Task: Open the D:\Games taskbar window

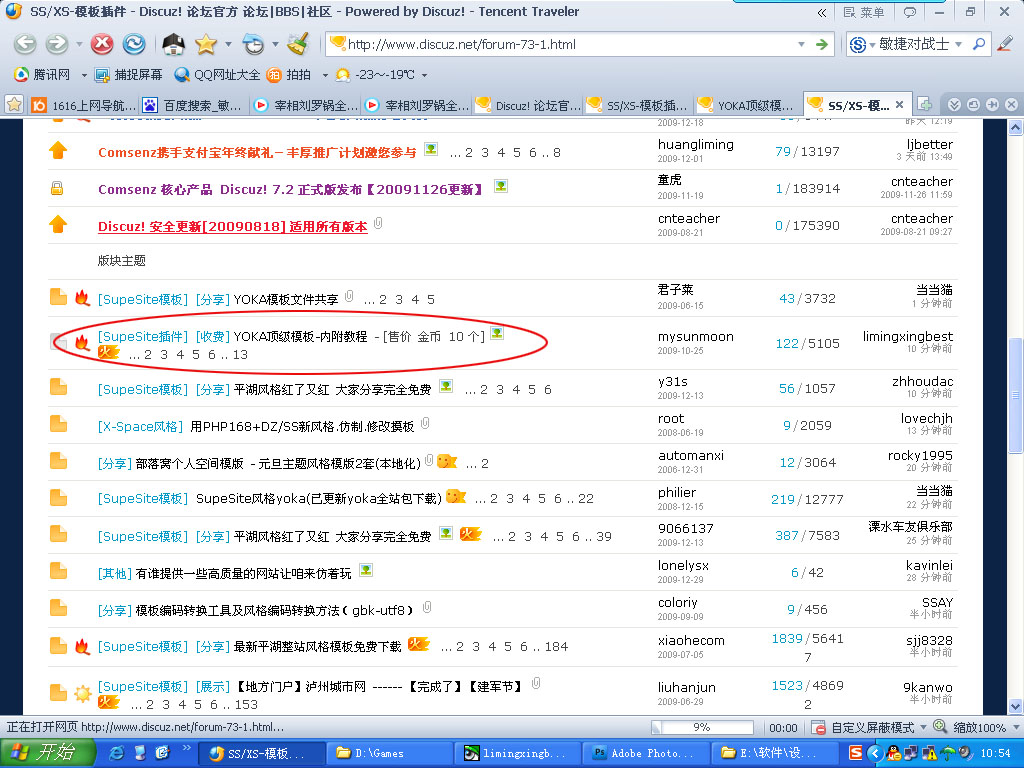Action: pyautogui.click(x=390, y=753)
